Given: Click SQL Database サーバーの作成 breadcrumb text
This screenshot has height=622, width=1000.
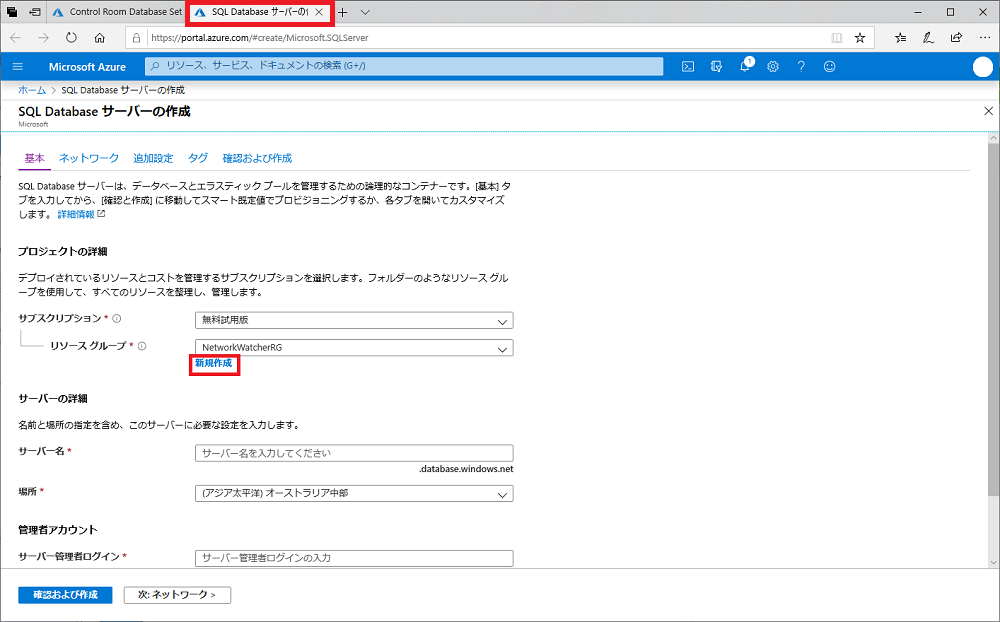Looking at the screenshot, I should tap(123, 90).
